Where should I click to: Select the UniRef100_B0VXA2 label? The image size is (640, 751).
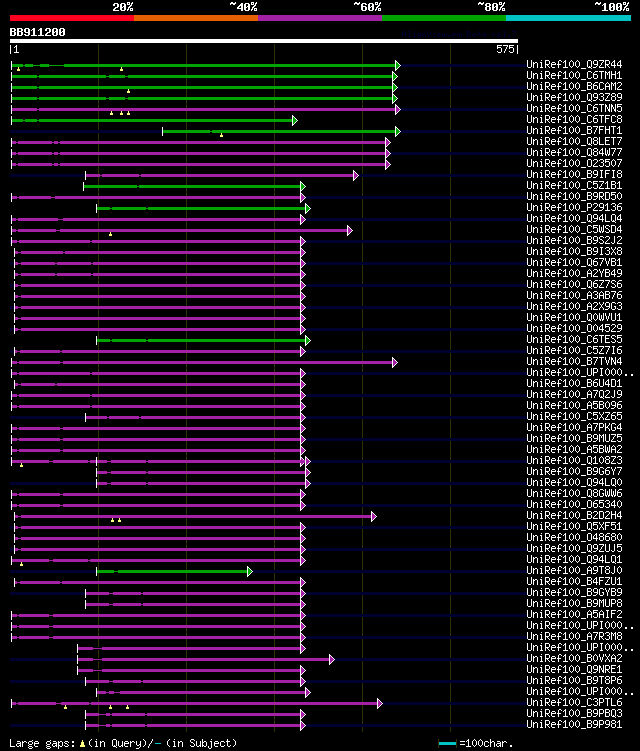(574, 659)
